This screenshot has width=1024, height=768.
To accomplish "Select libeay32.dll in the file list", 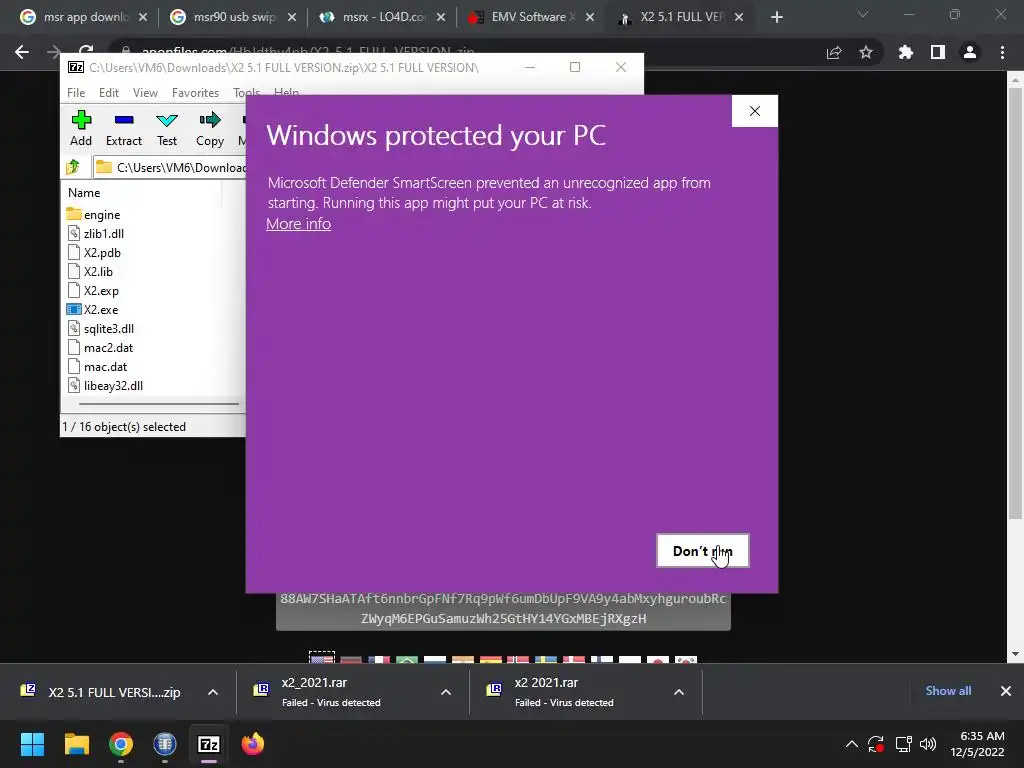I will [105, 385].
